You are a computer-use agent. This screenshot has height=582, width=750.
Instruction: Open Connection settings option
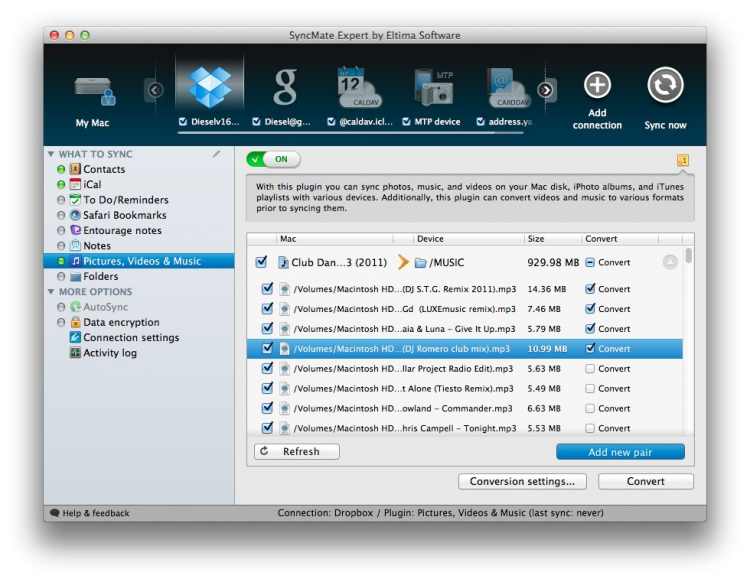pos(131,338)
